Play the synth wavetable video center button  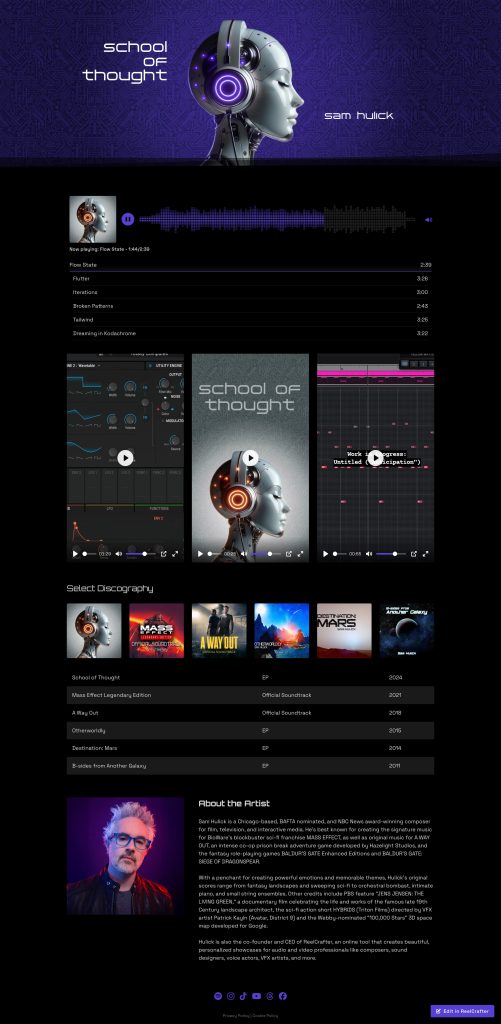pyautogui.click(x=125, y=458)
